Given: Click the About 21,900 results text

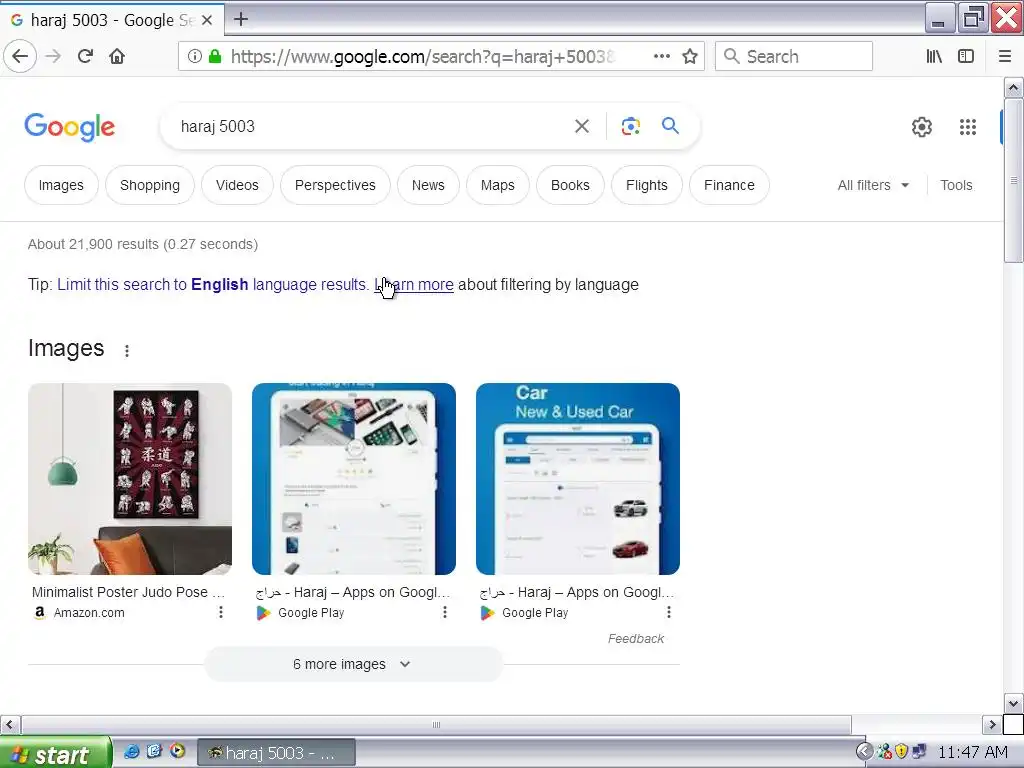Looking at the screenshot, I should [x=143, y=244].
